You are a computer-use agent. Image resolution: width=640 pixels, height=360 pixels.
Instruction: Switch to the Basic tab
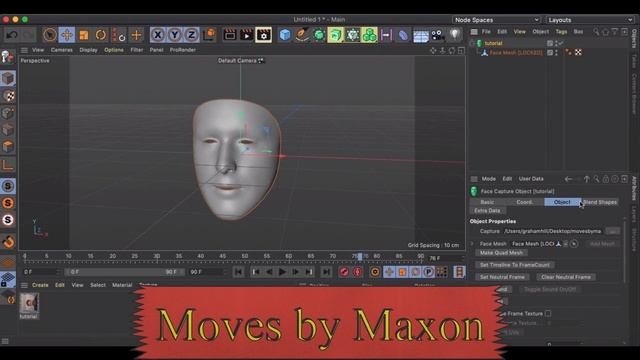tap(487, 202)
